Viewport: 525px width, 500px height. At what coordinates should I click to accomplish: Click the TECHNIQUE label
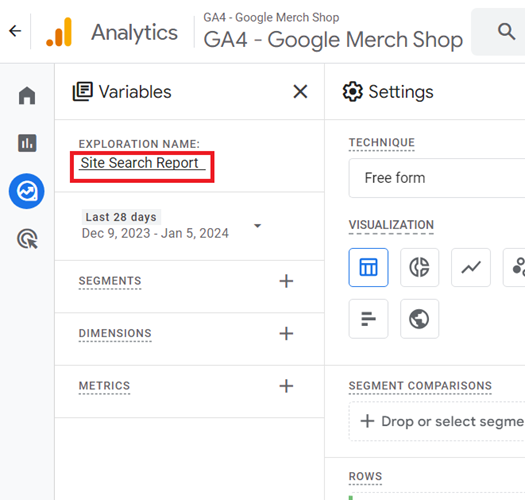[382, 143]
